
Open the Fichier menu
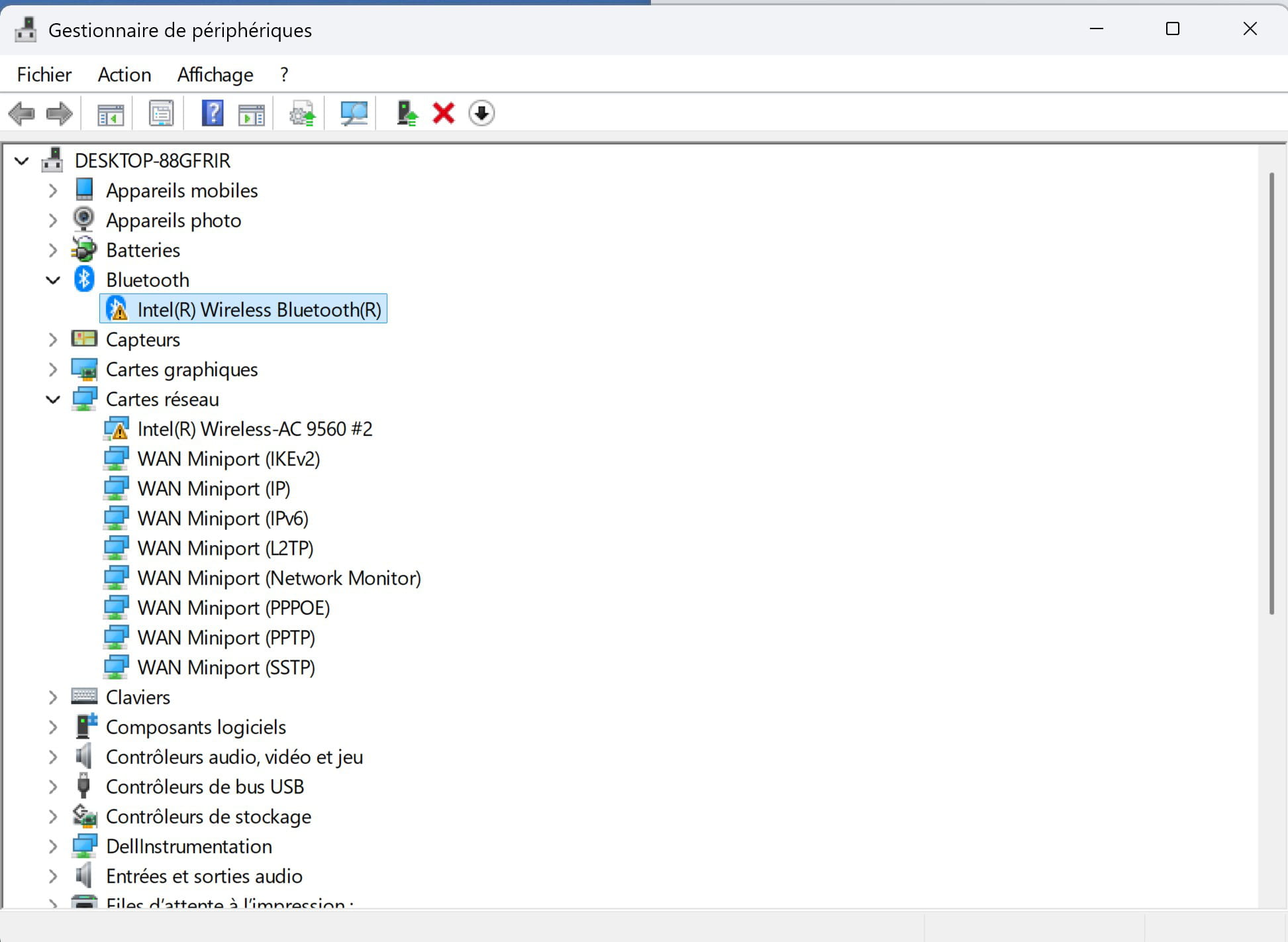pyautogui.click(x=44, y=75)
